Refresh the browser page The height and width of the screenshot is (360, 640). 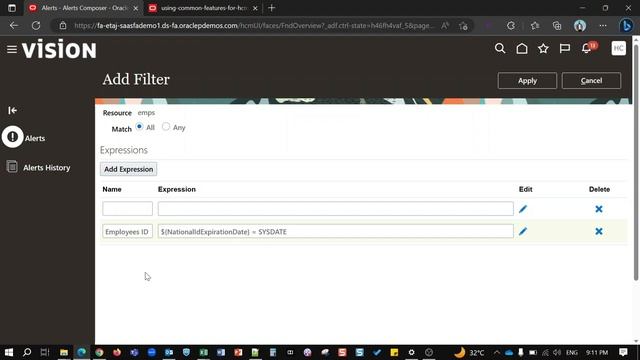36,26
